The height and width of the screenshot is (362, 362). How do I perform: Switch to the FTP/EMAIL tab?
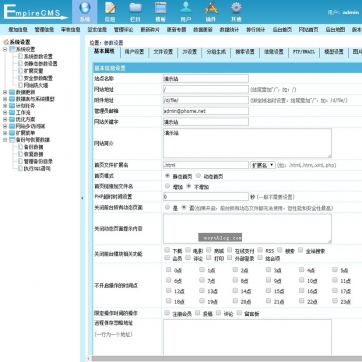(304, 52)
